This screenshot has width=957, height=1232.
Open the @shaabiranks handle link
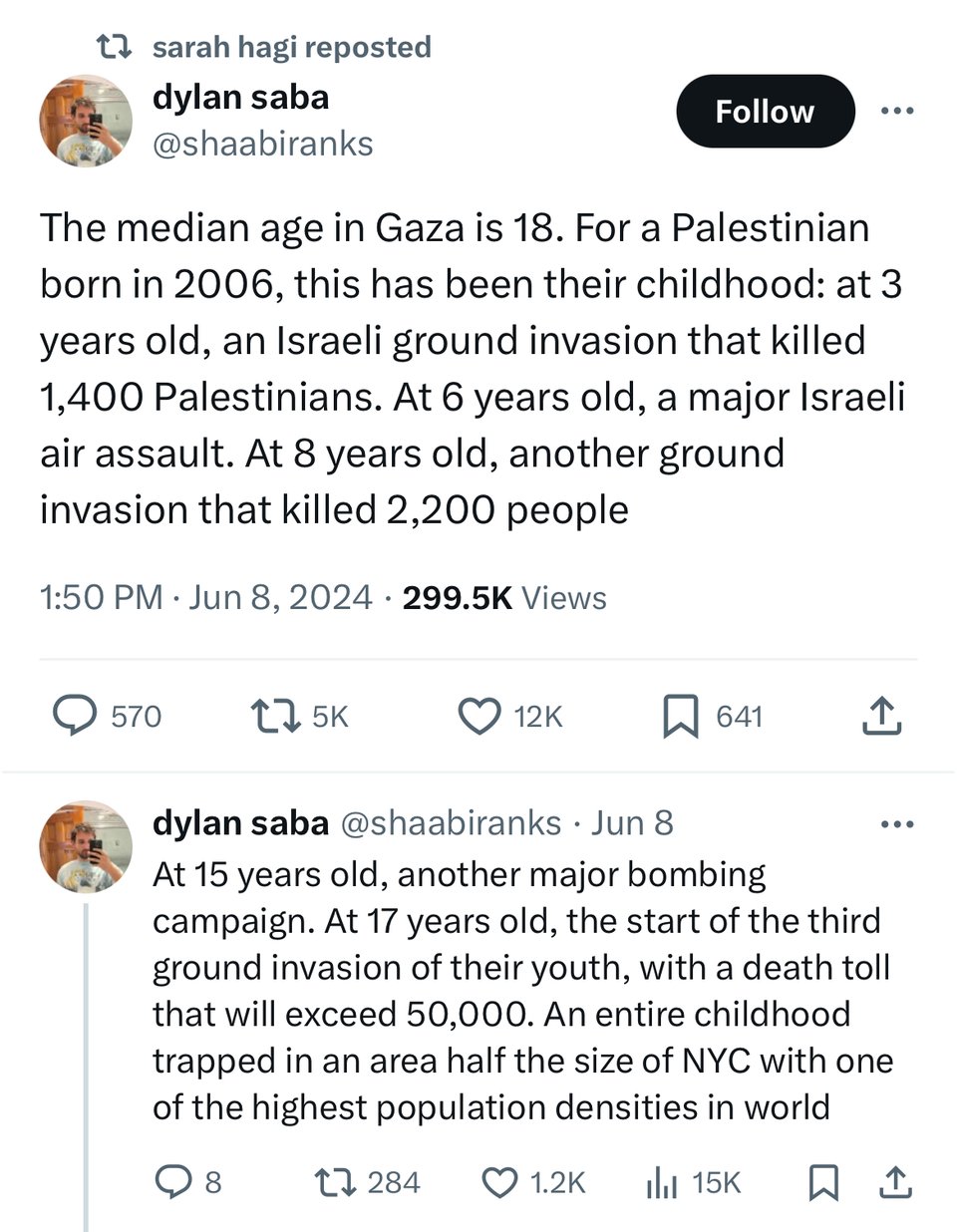263,144
